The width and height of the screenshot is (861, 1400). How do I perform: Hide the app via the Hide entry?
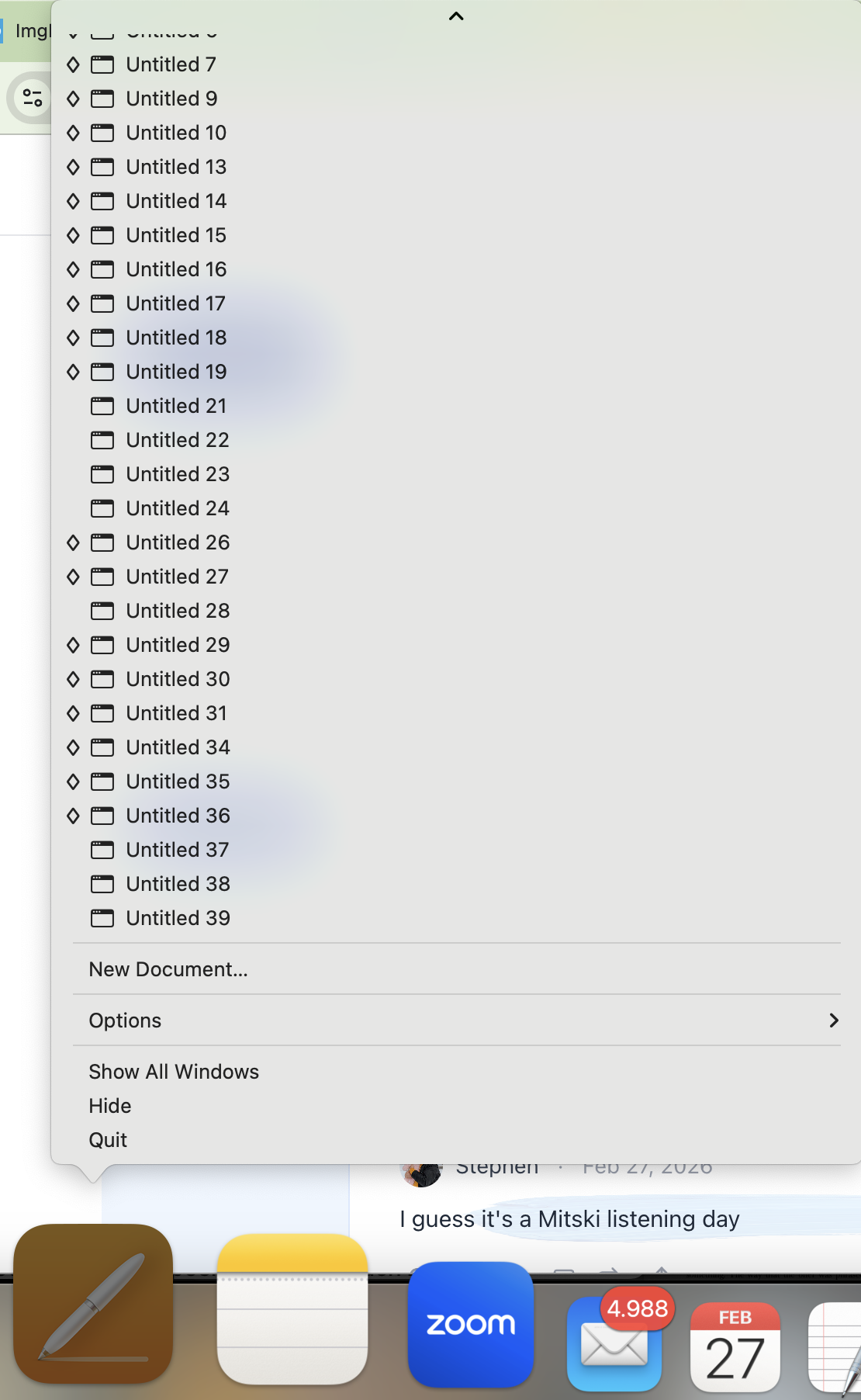pos(110,1106)
